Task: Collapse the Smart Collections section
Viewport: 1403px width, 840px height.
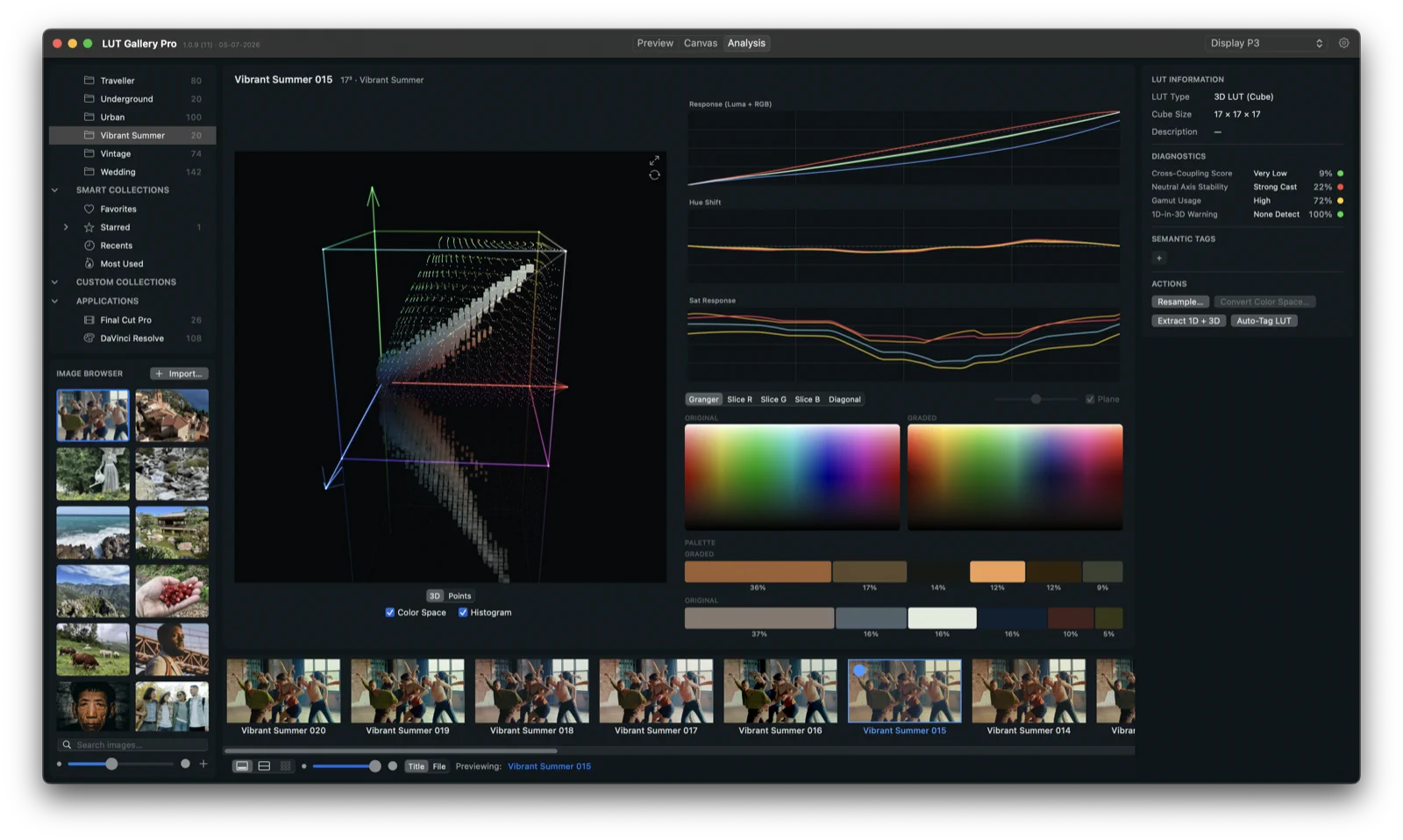Action: click(x=54, y=190)
